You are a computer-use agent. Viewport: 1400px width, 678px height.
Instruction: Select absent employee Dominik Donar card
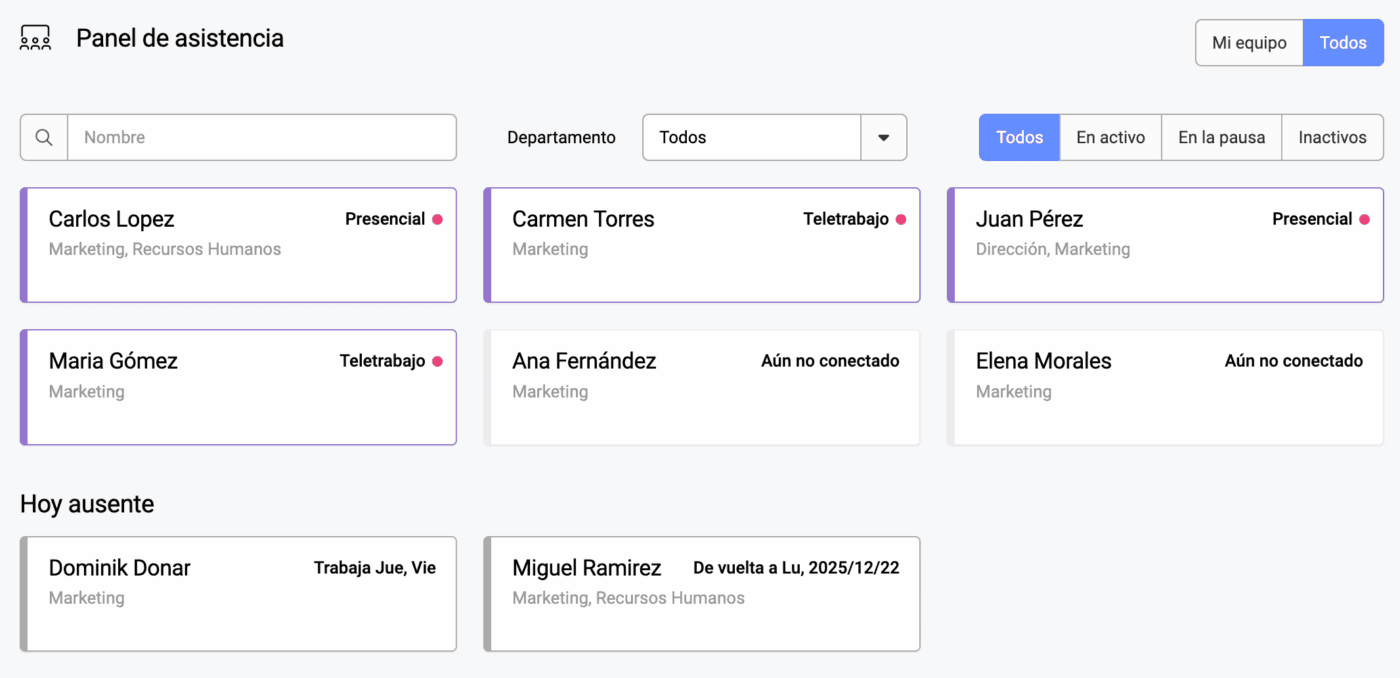238,594
